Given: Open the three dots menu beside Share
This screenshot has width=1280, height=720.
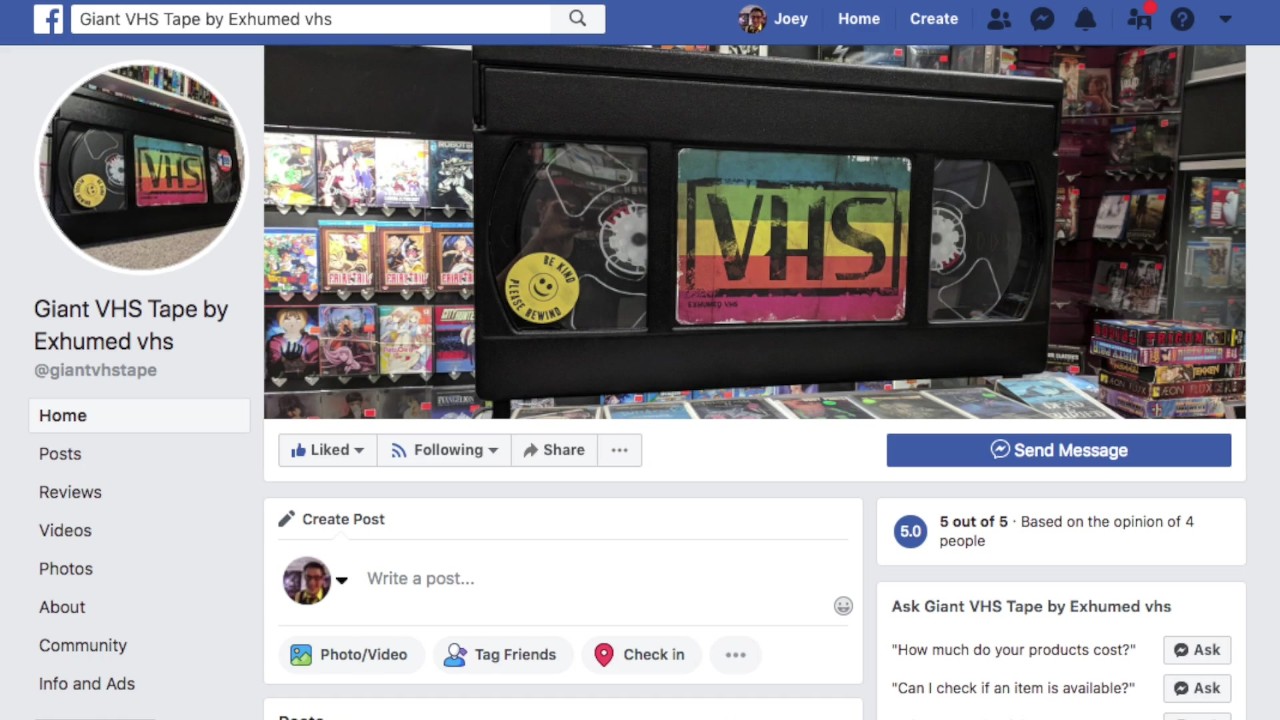Looking at the screenshot, I should (620, 450).
